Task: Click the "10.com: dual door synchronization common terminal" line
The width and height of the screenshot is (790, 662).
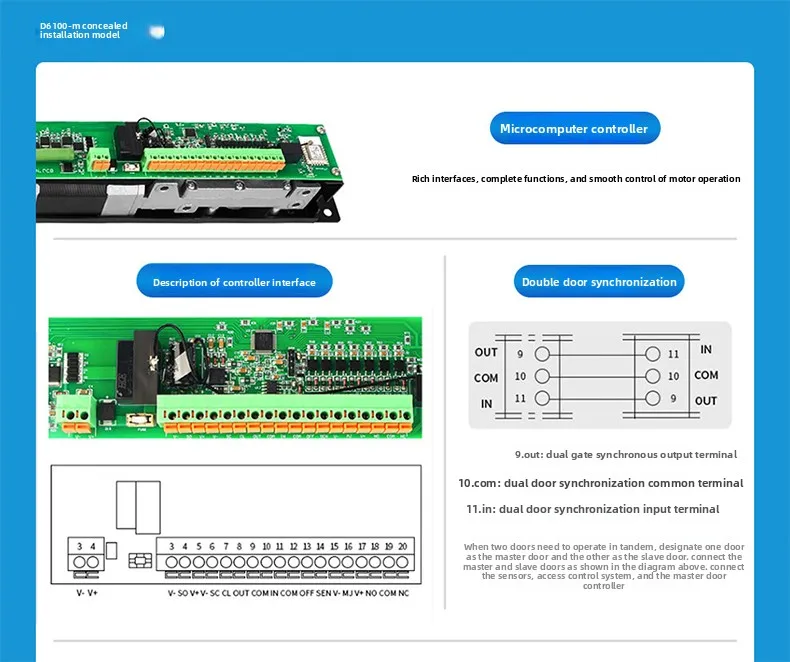Action: point(601,483)
